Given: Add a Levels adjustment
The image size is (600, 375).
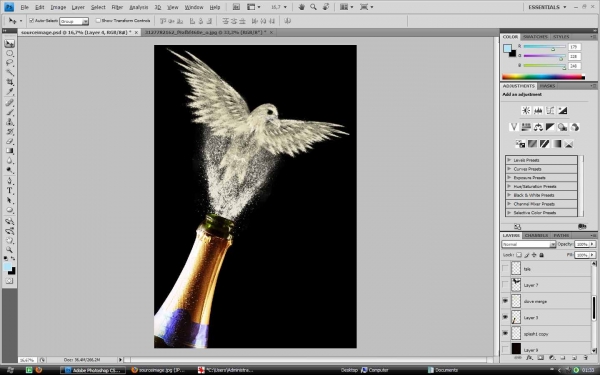Looking at the screenshot, I should 538,111.
